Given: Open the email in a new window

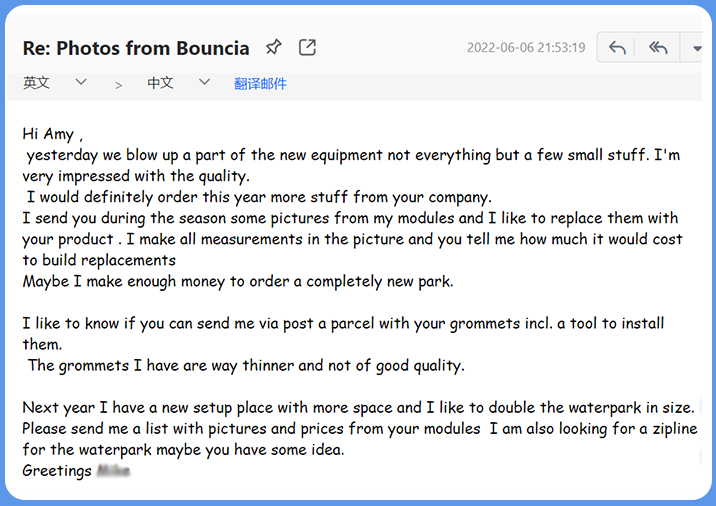Looking at the screenshot, I should pos(308,47).
